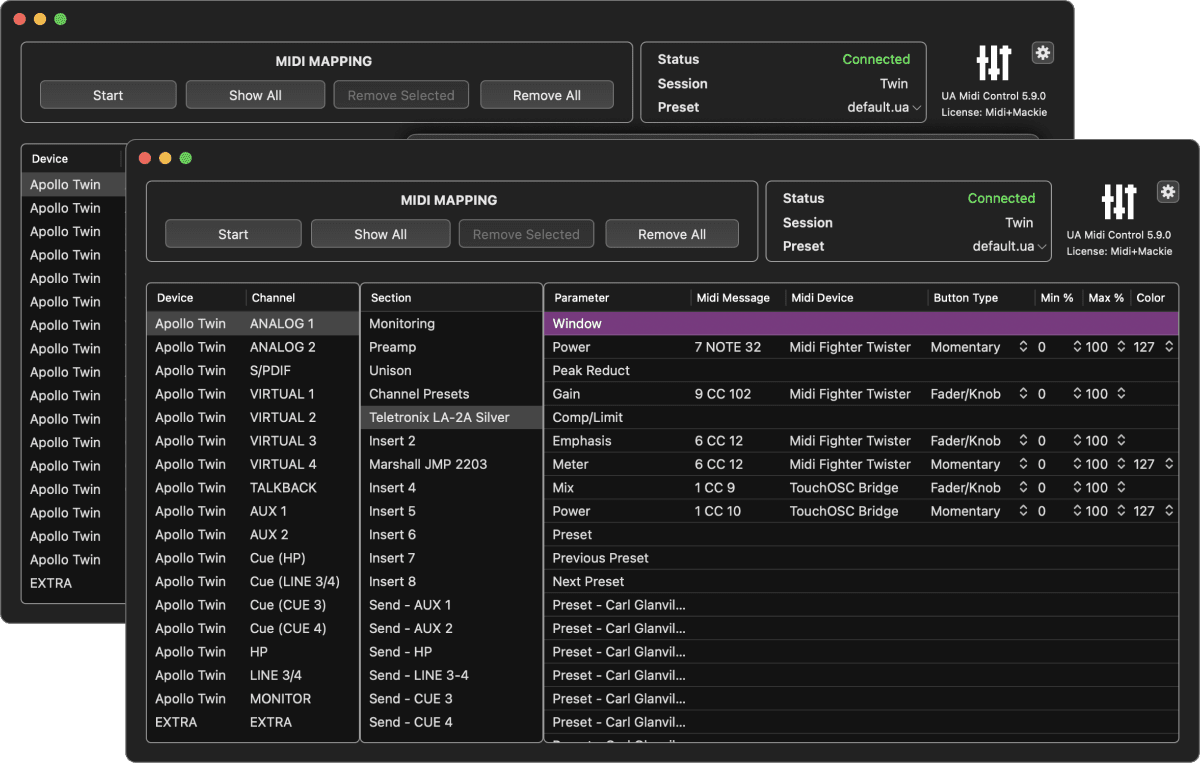Screen dimensions: 1201x763
Task: Adjust Min % stepper on first Power row
Action: coord(1077,347)
